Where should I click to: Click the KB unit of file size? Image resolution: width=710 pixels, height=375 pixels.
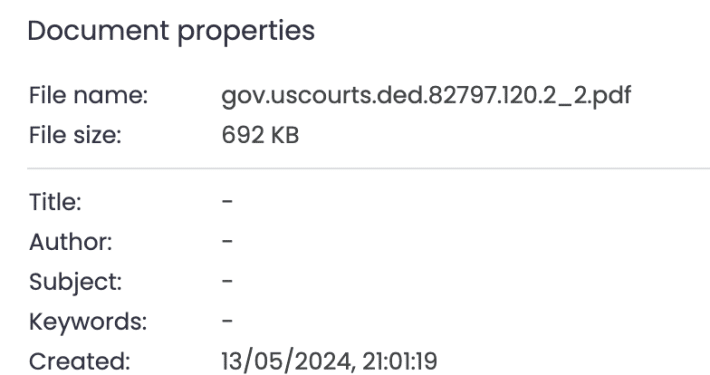coord(285,135)
